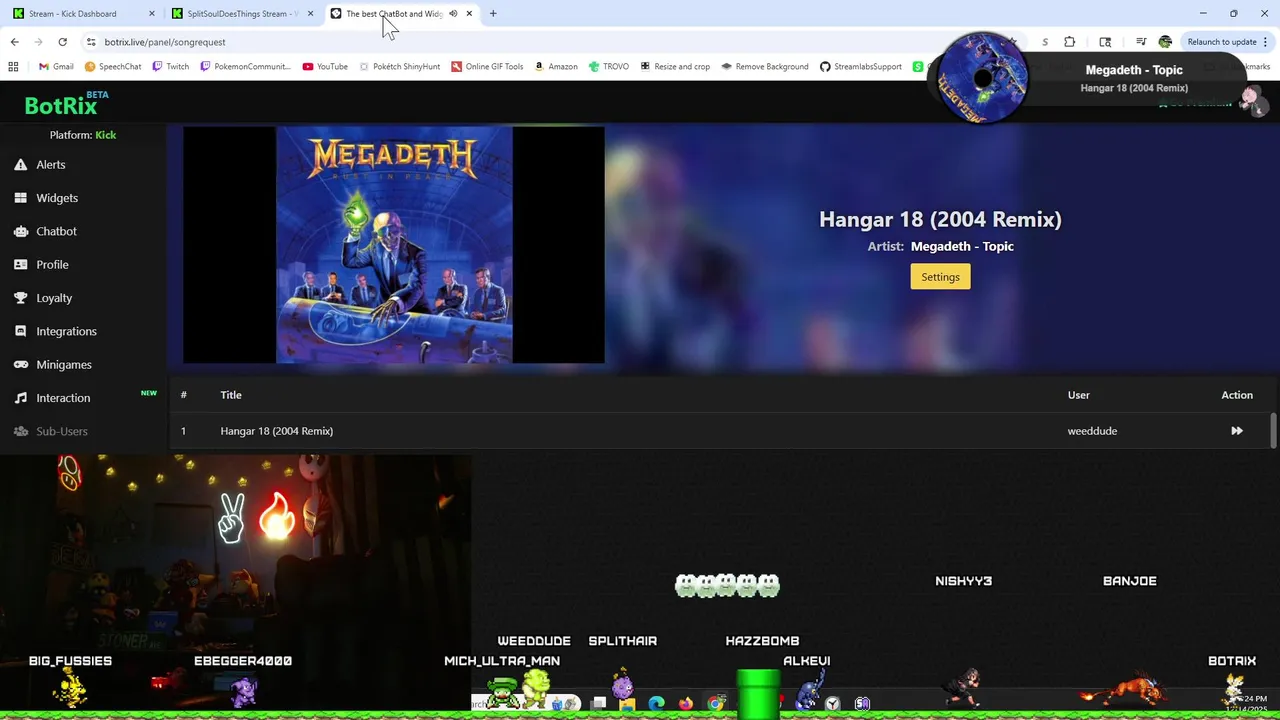1280x720 pixels.
Task: Open the Chrome extensions puzzle icon
Action: click(1070, 42)
